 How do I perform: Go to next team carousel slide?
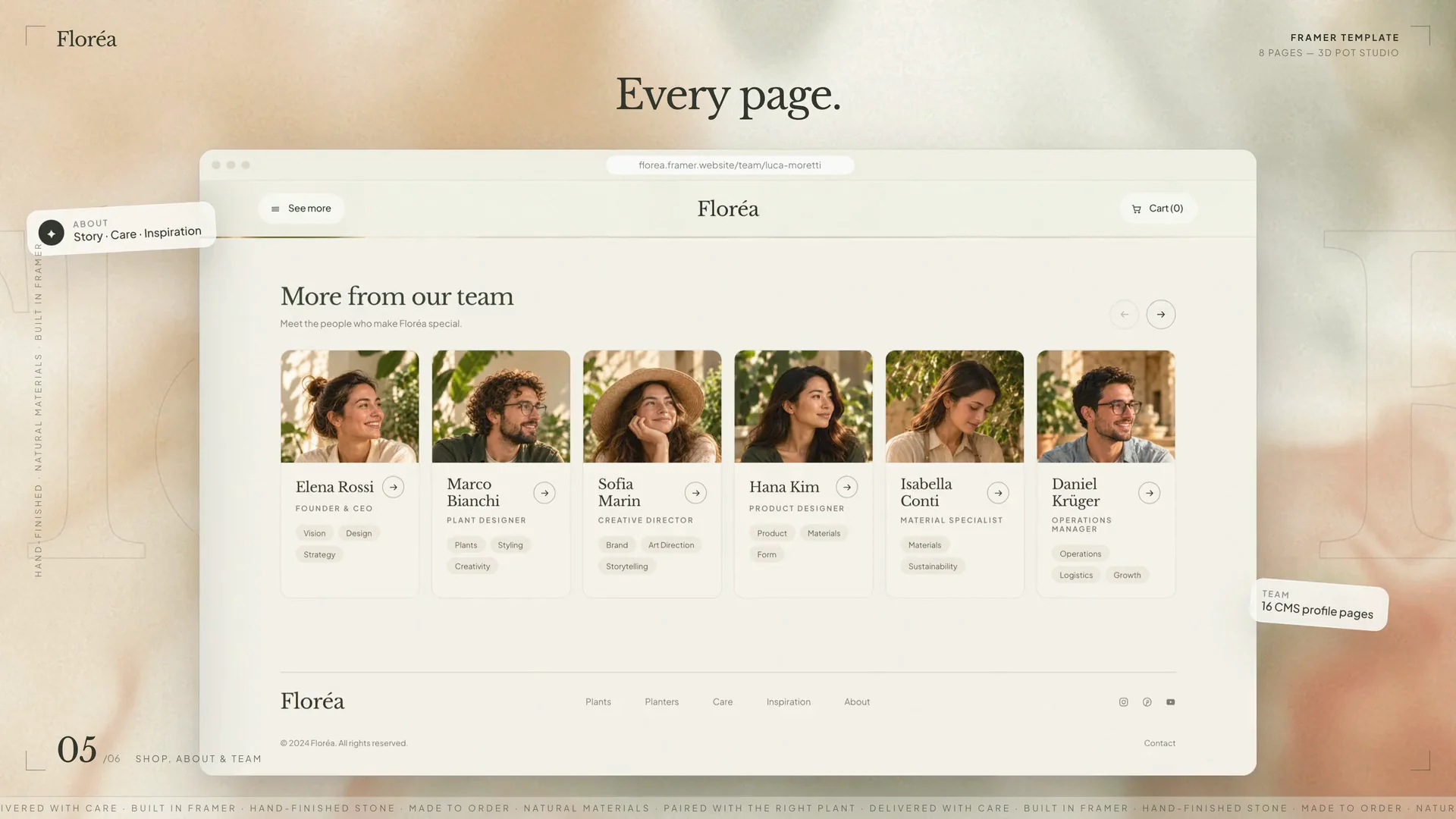pos(1161,315)
